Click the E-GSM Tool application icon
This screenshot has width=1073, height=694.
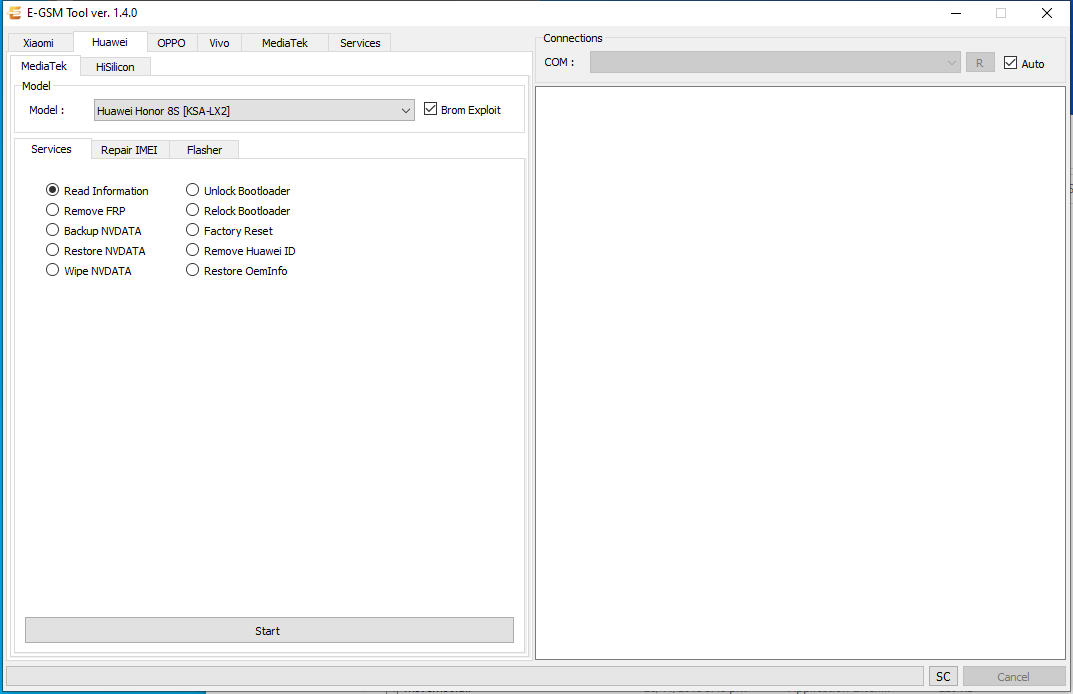pyautogui.click(x=14, y=13)
